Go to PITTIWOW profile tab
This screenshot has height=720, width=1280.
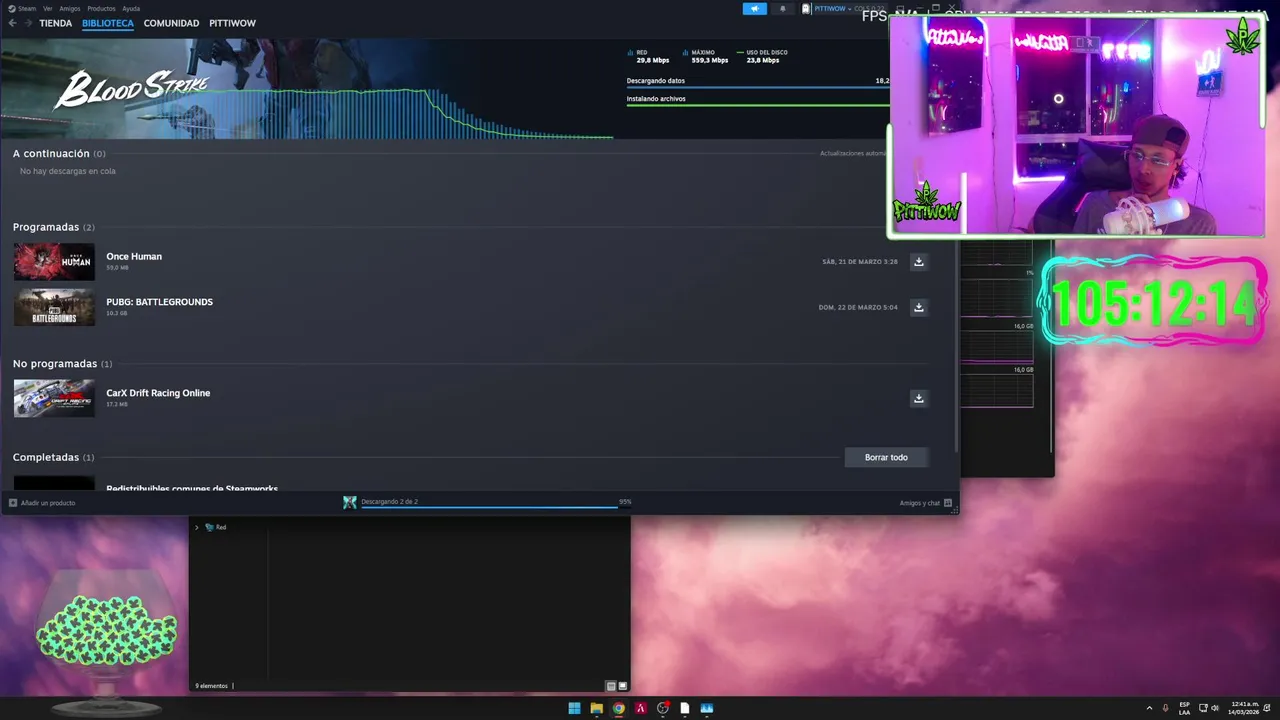232,23
